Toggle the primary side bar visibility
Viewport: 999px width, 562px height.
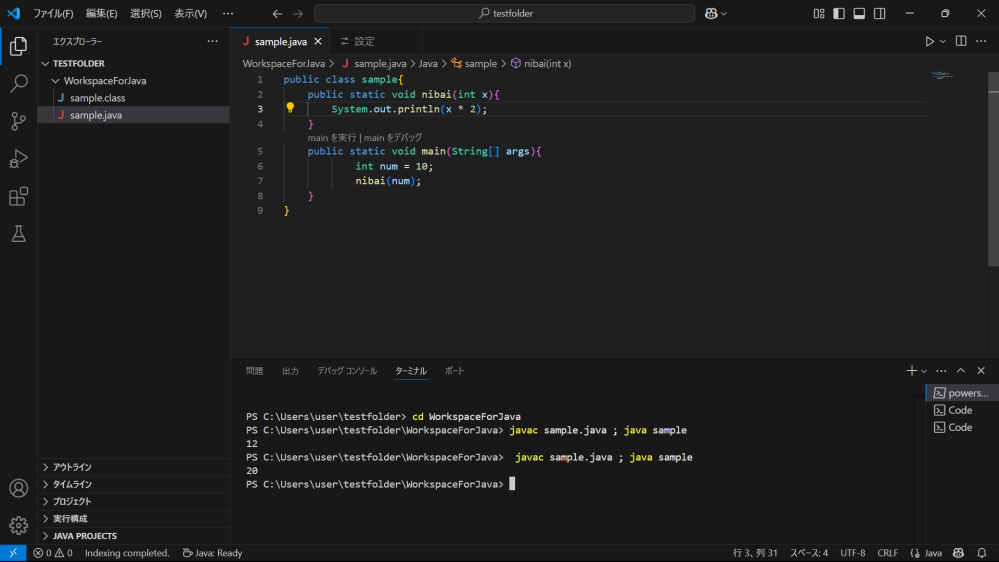tap(839, 13)
